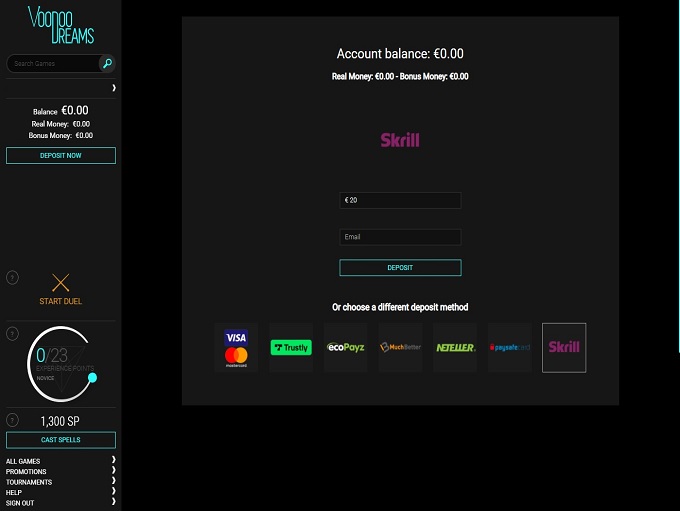Choose Neteller payment option
The height and width of the screenshot is (511, 680).
(455, 347)
